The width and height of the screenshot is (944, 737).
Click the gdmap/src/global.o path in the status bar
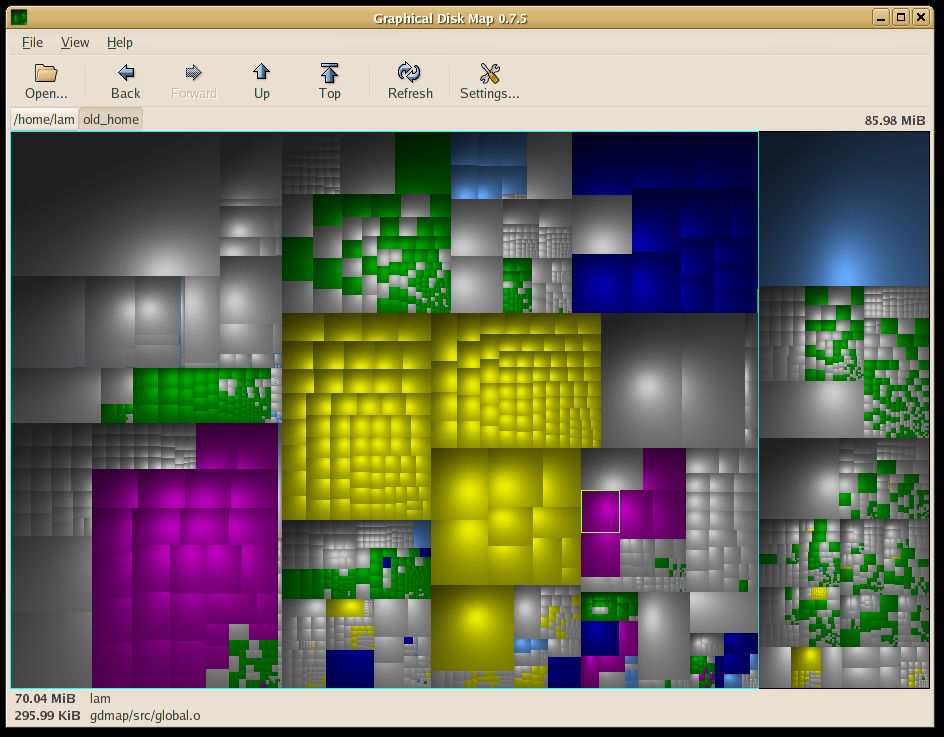point(144,715)
